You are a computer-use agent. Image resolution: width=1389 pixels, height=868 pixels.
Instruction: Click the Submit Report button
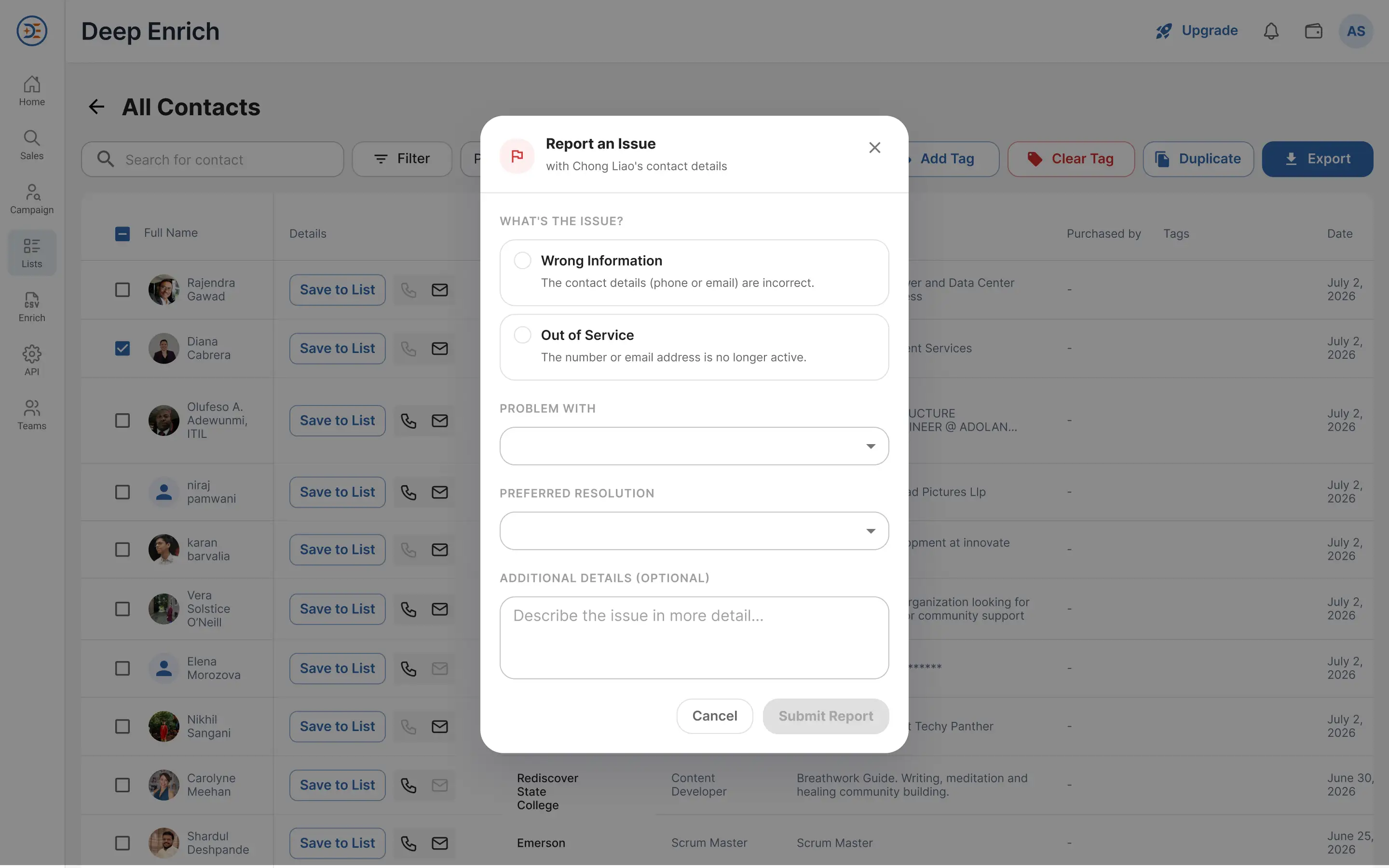tap(825, 716)
